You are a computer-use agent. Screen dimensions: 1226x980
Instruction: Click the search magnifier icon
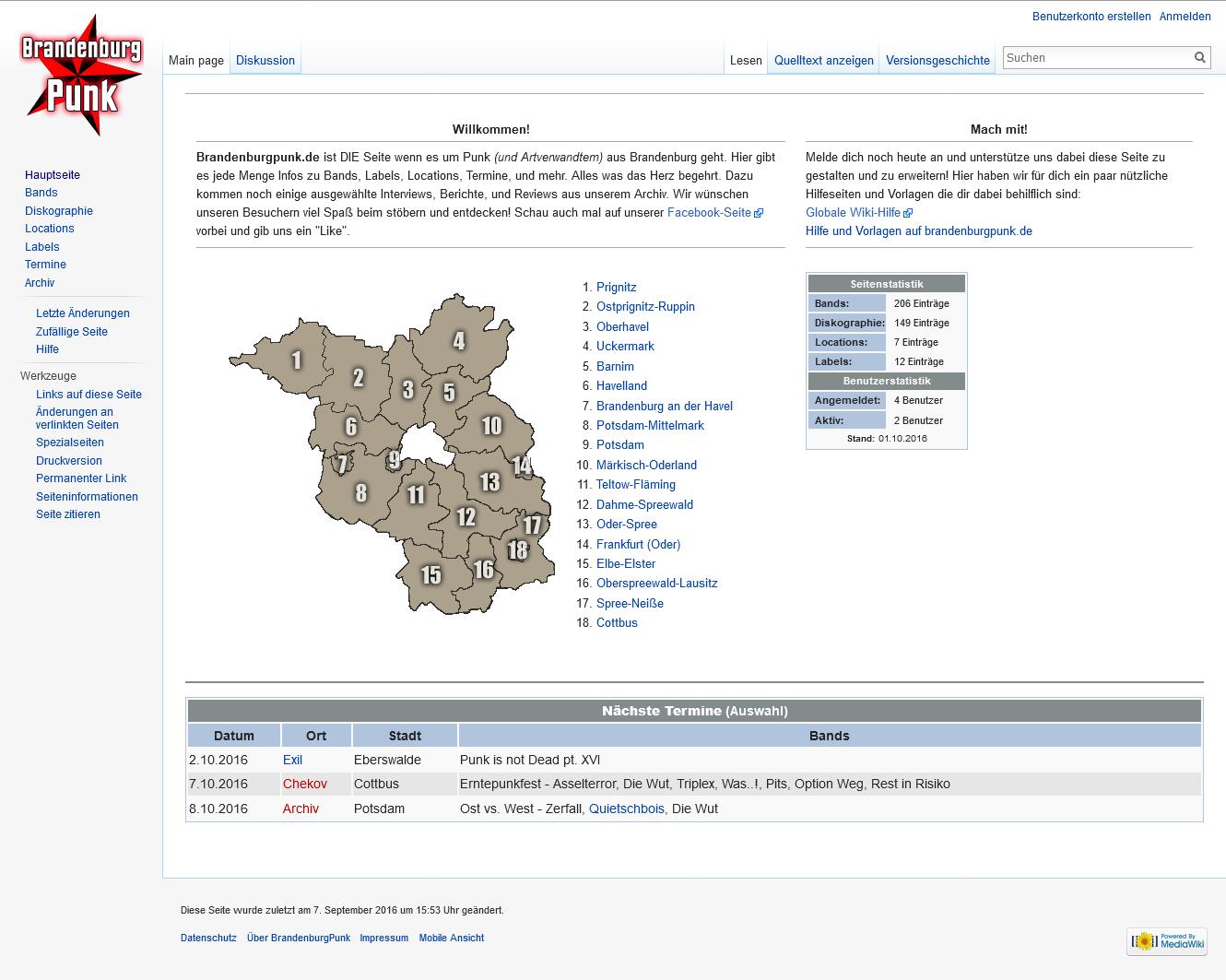(x=1199, y=58)
